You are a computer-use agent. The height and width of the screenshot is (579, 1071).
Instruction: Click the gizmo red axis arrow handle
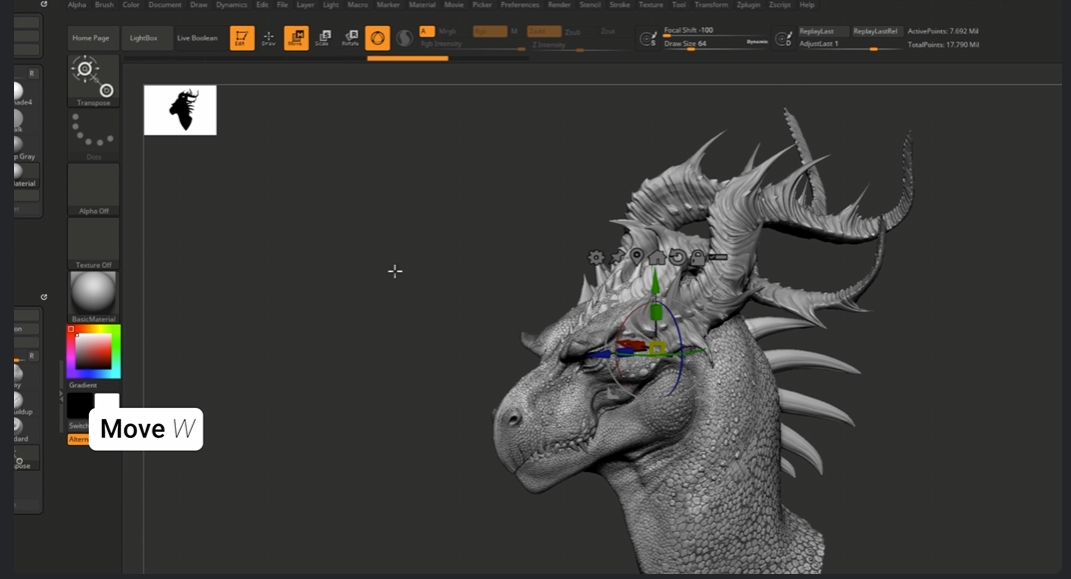[630, 345]
